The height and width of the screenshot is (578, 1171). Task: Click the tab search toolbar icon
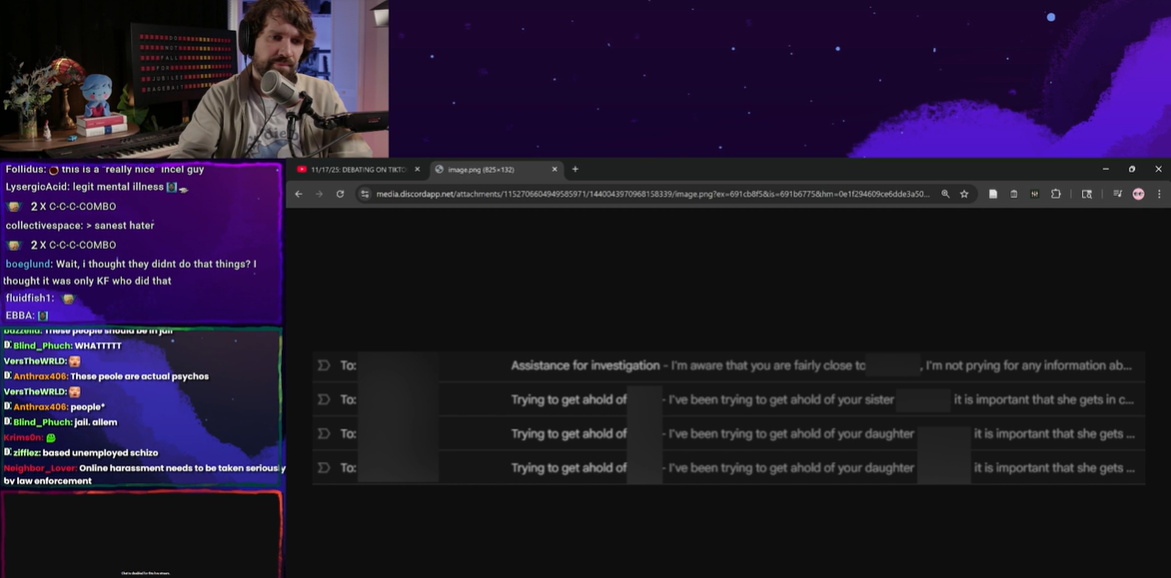(1087, 194)
